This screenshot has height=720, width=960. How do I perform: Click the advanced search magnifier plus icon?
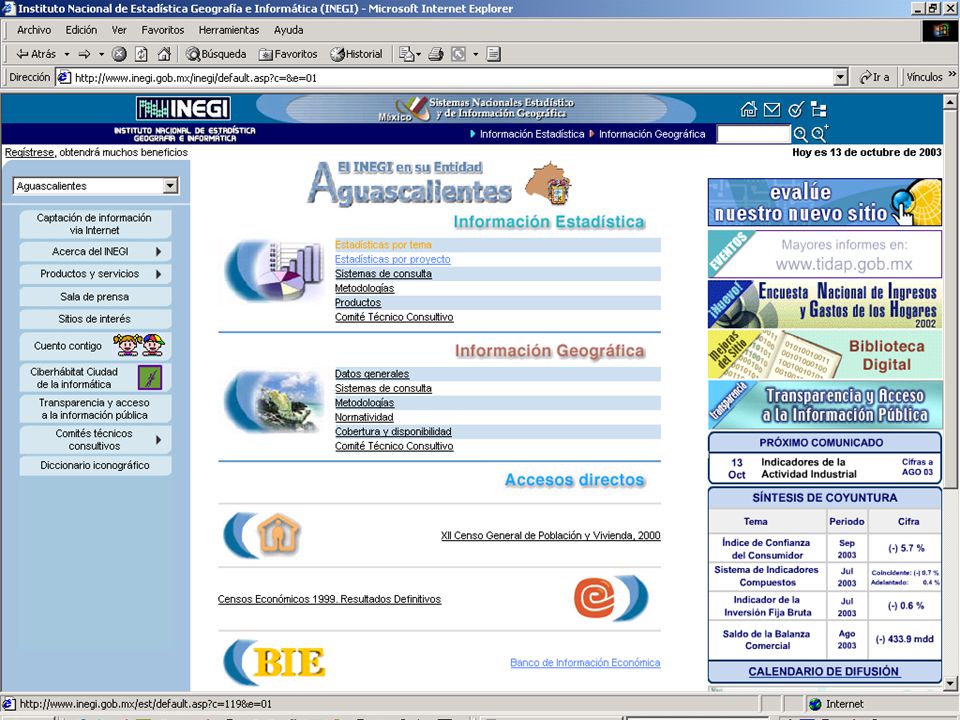pos(819,133)
